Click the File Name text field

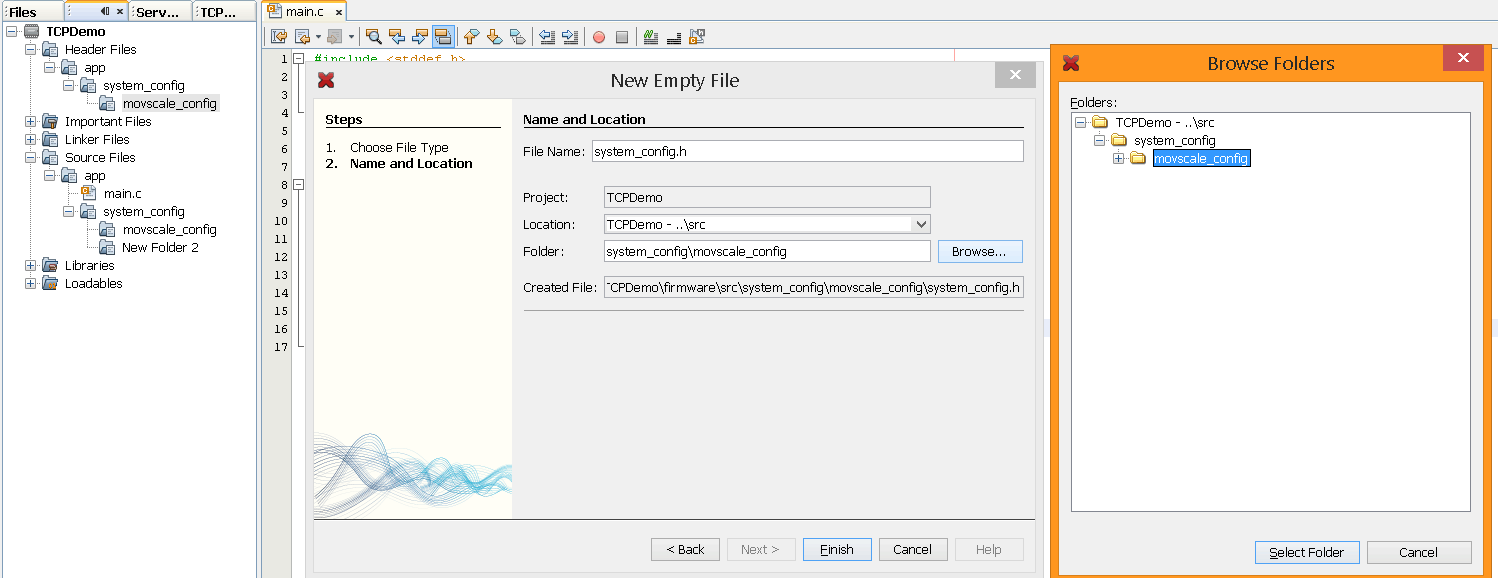click(x=807, y=152)
